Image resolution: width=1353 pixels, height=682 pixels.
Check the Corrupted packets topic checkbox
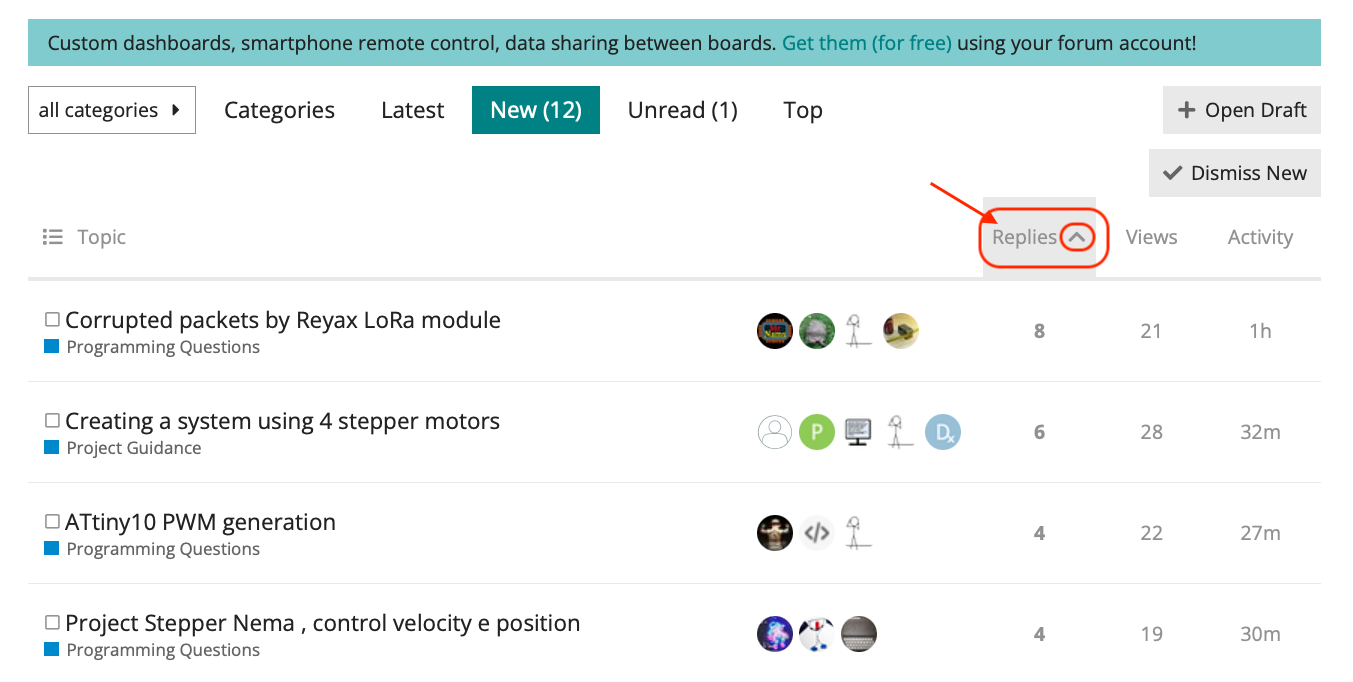pos(53,320)
